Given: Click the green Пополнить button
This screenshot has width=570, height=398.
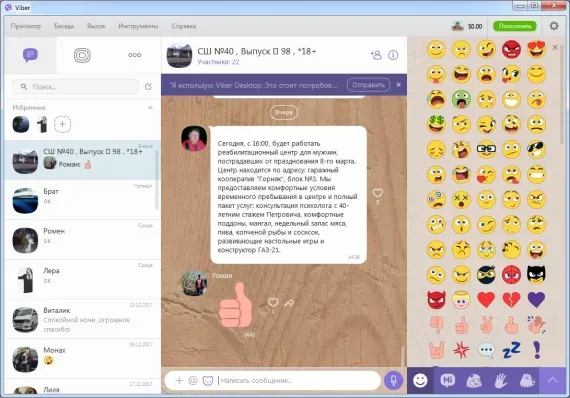Looking at the screenshot, I should [514, 26].
